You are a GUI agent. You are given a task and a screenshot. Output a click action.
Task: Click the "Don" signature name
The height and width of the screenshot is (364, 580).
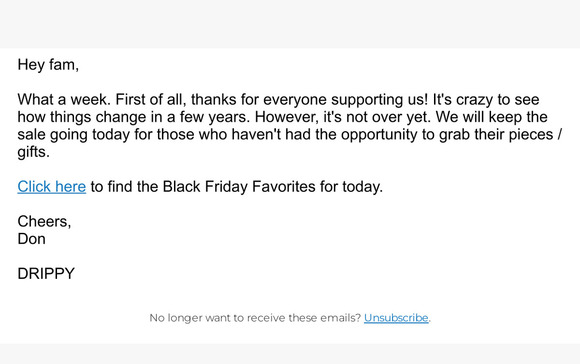coord(31,239)
